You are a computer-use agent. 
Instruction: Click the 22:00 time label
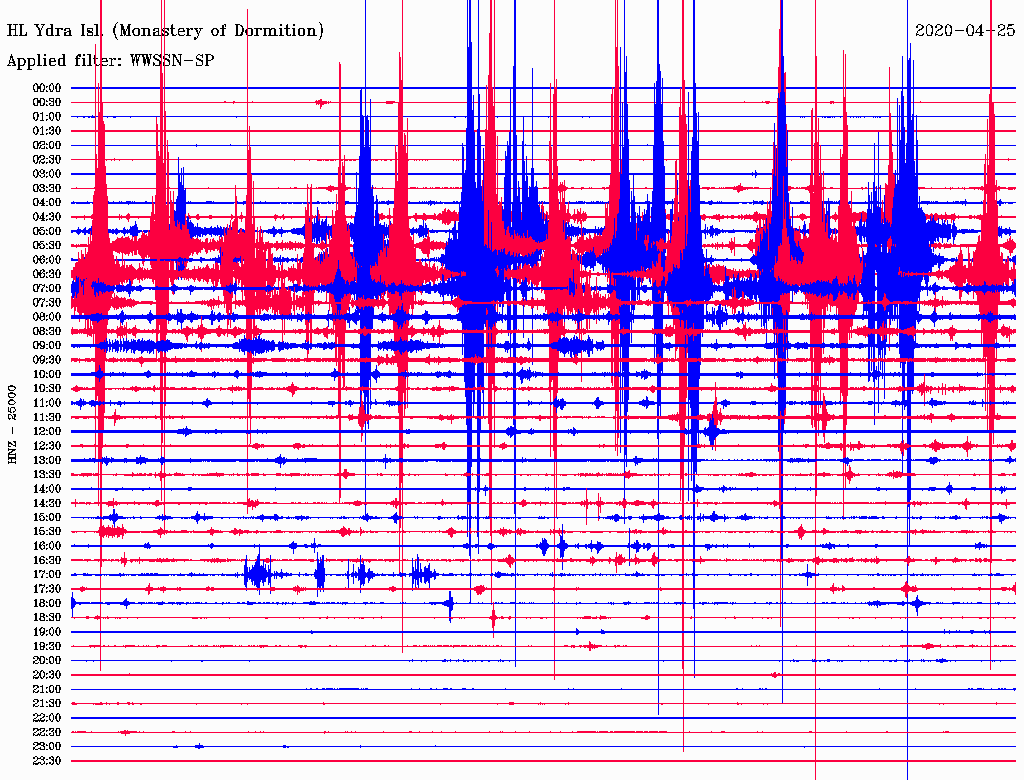point(47,717)
